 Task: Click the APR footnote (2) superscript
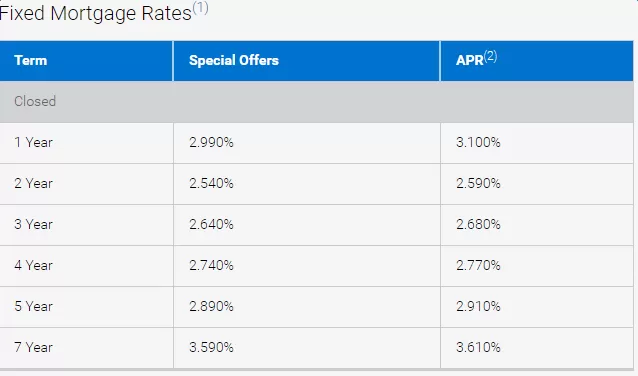(490, 56)
